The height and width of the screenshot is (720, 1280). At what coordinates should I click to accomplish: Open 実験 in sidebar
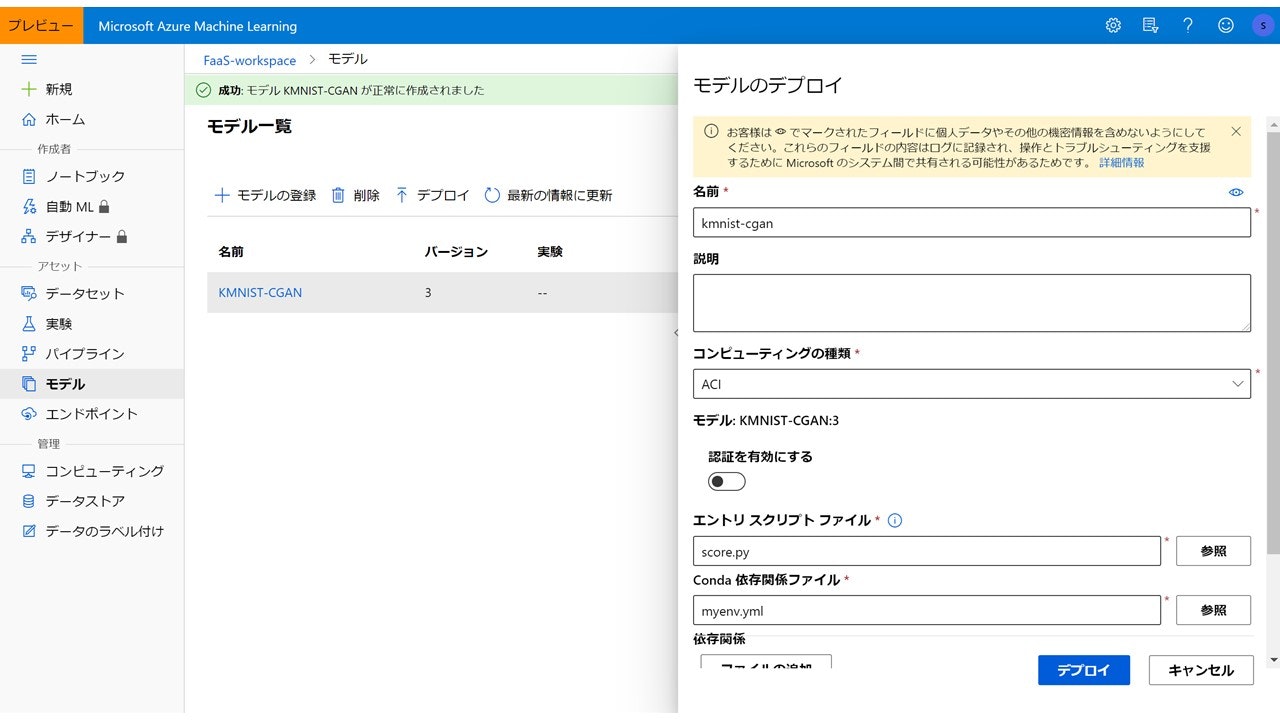tap(47, 324)
